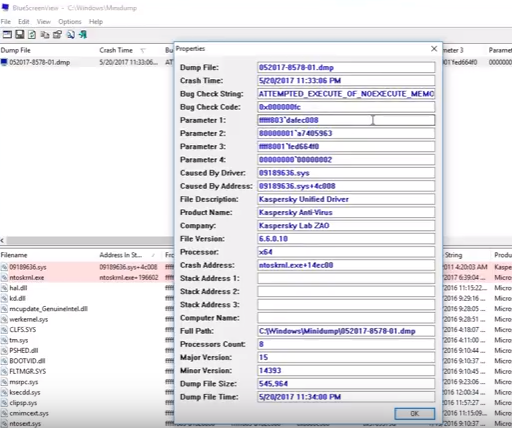Click the Copy Selected Items icon
512x428 pixels.
click(45, 35)
